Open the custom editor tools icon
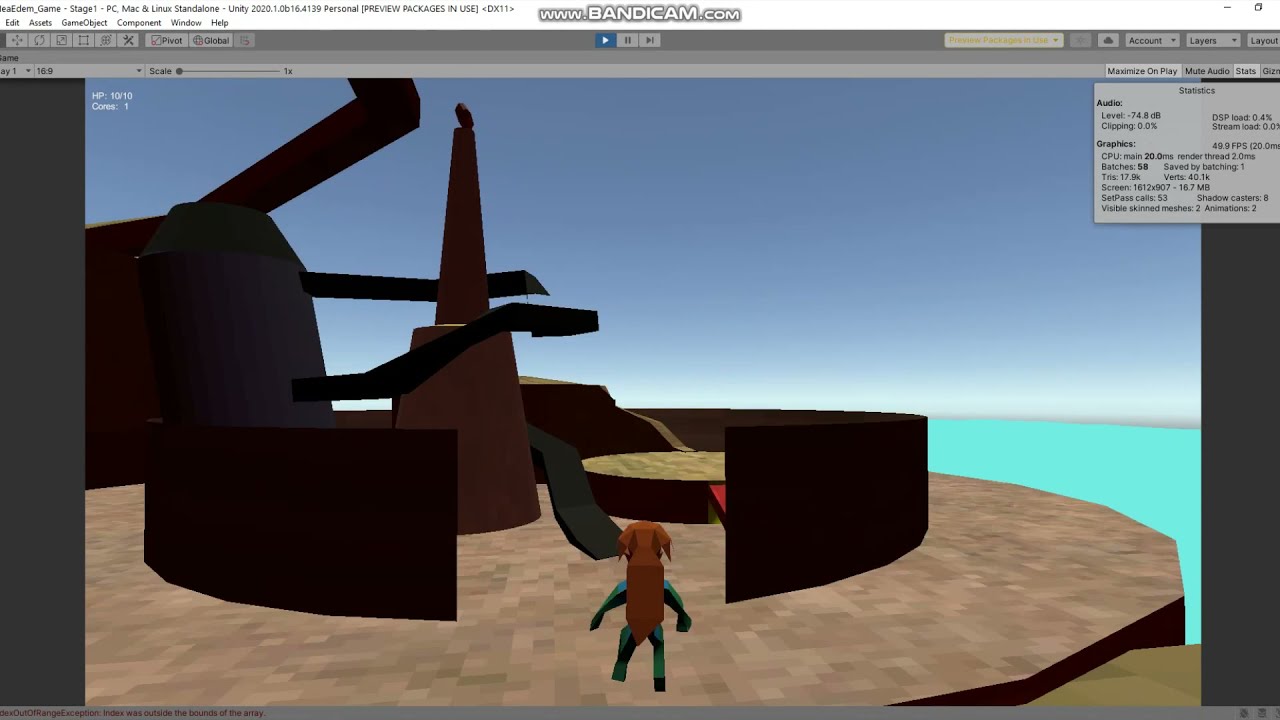 (x=128, y=40)
